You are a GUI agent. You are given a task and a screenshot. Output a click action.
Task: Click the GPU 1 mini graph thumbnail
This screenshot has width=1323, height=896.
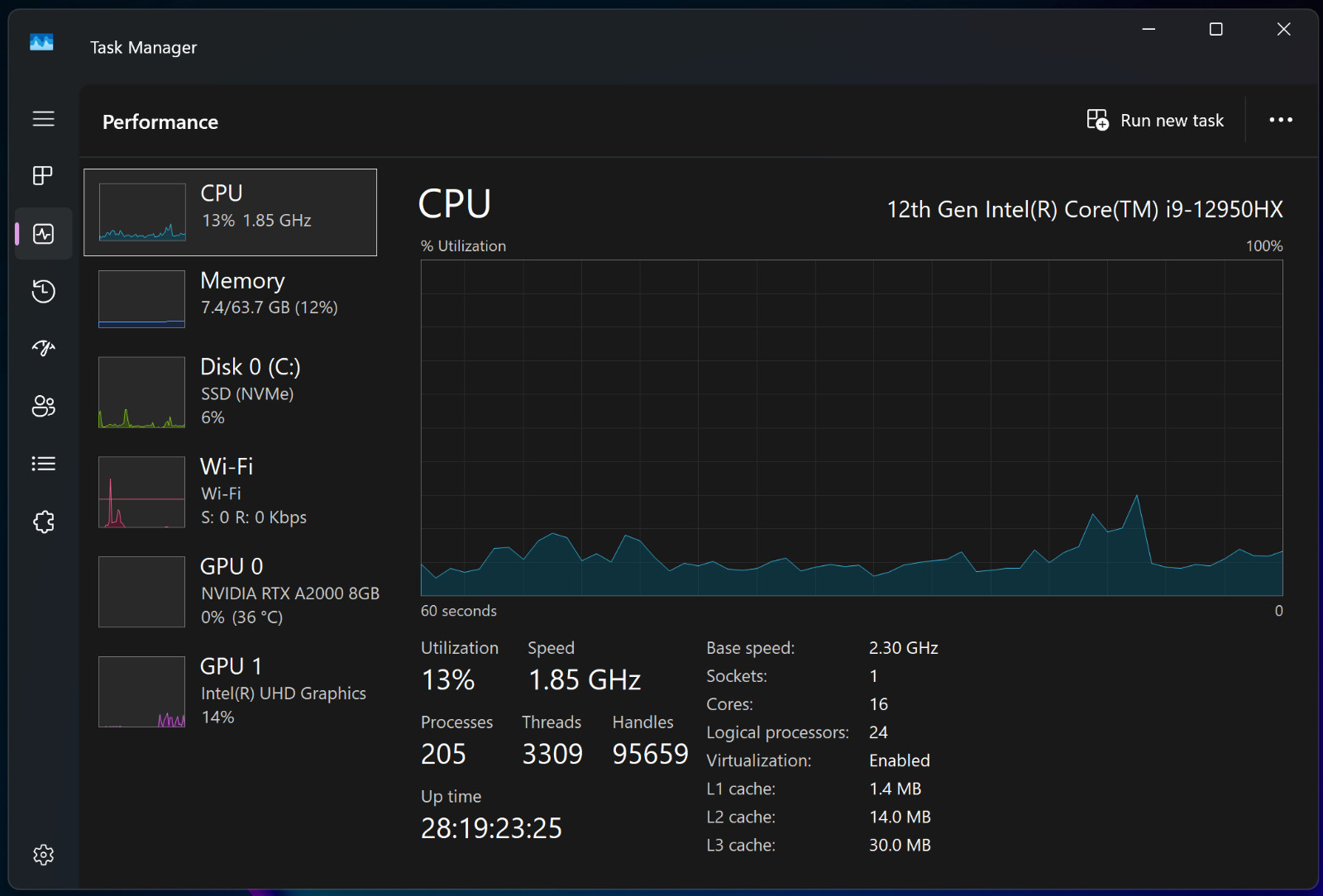point(142,692)
